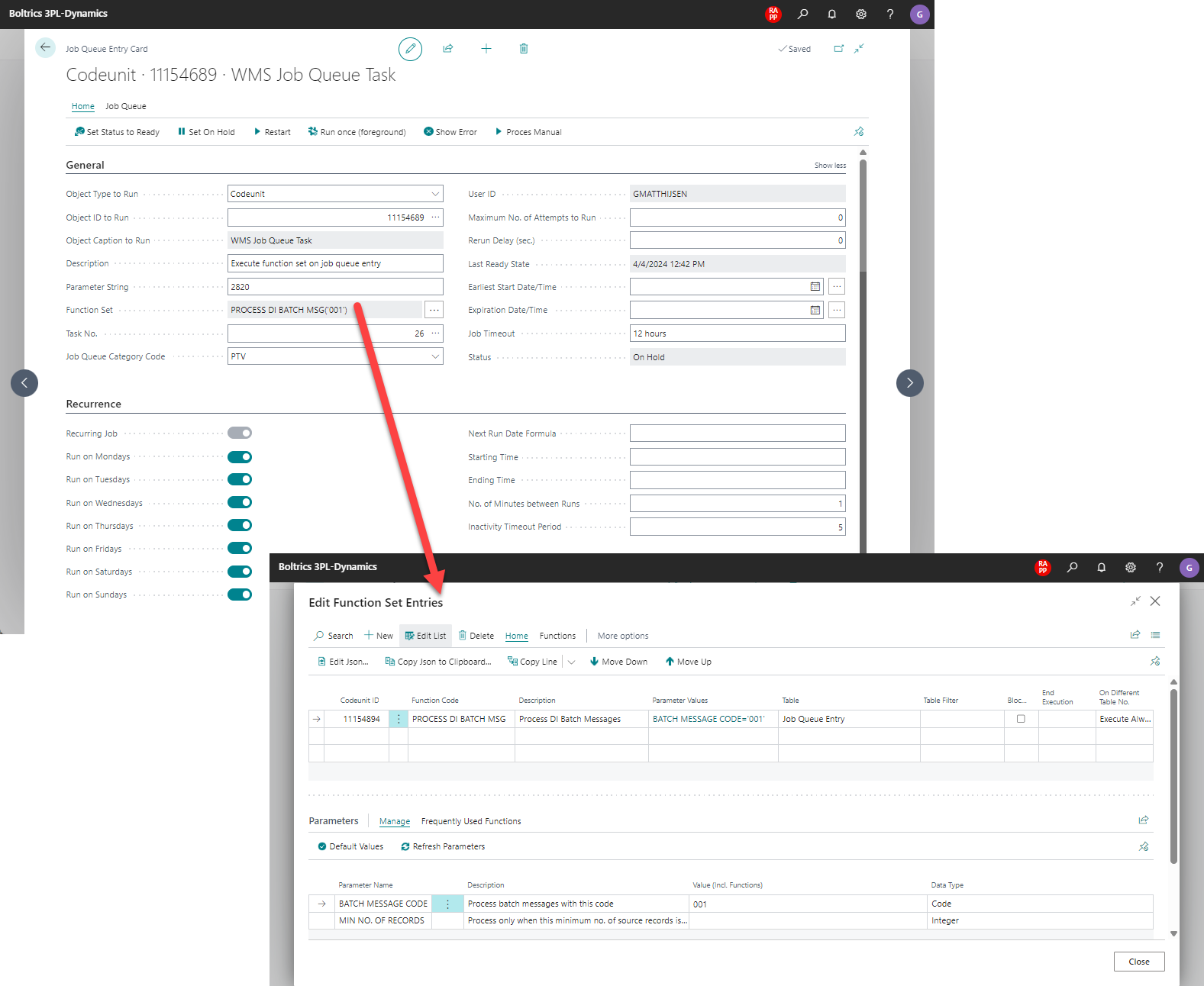The width and height of the screenshot is (1204, 986).
Task: Go to the previous record with the left arrow
Action: [x=24, y=383]
